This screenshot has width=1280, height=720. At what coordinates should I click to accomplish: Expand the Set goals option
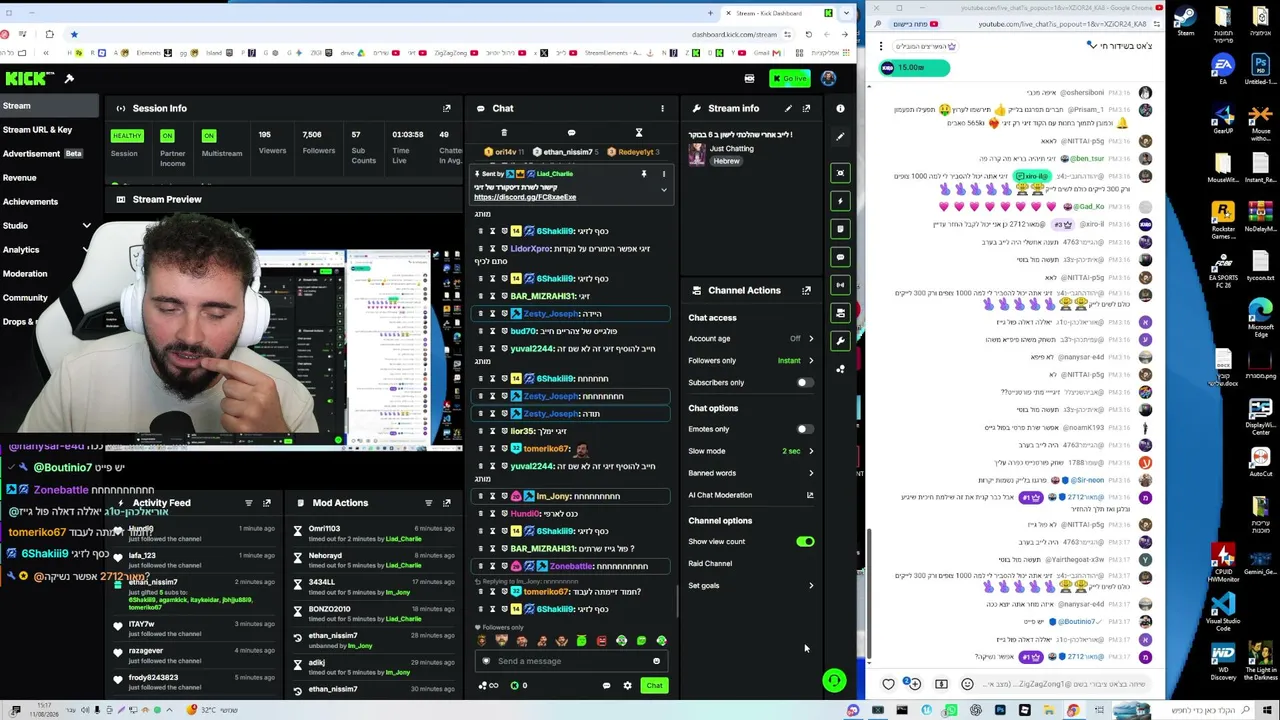[x=751, y=585]
